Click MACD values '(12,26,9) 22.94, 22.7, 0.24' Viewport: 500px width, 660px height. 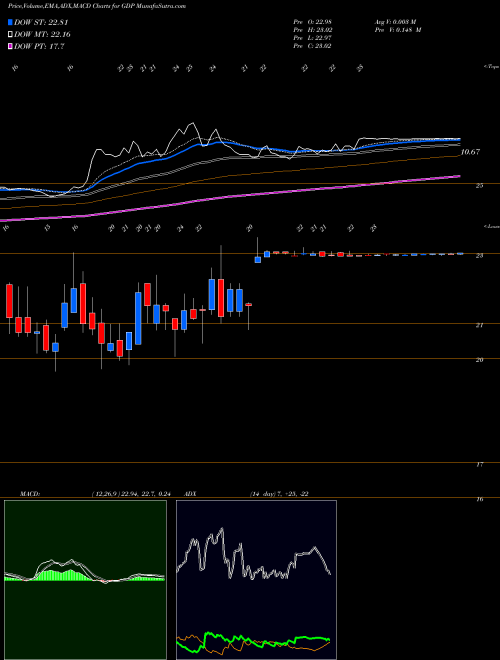130,493
